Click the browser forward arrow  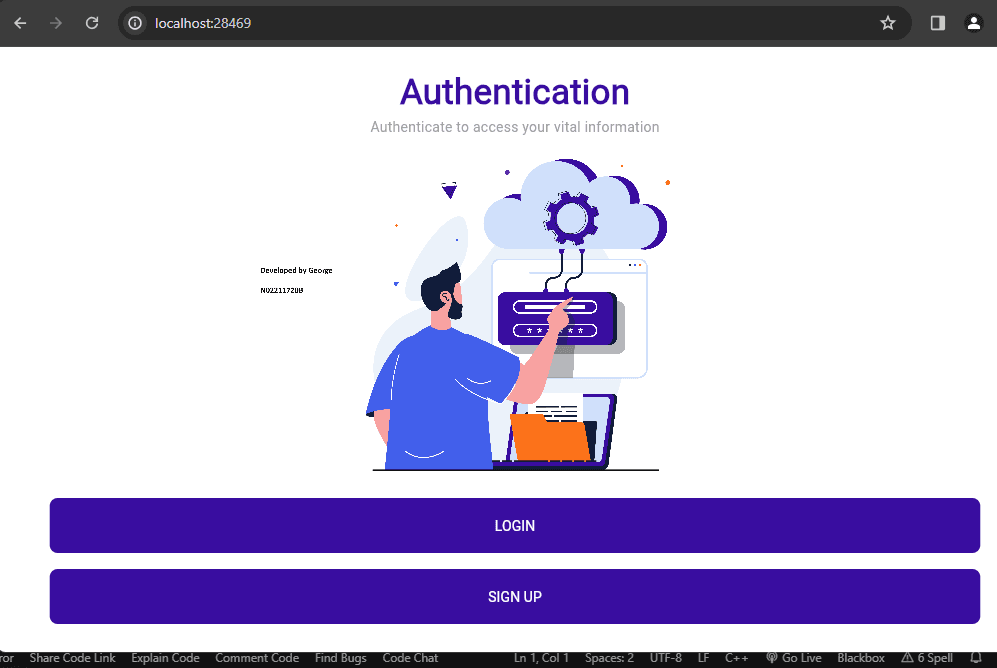coord(56,23)
